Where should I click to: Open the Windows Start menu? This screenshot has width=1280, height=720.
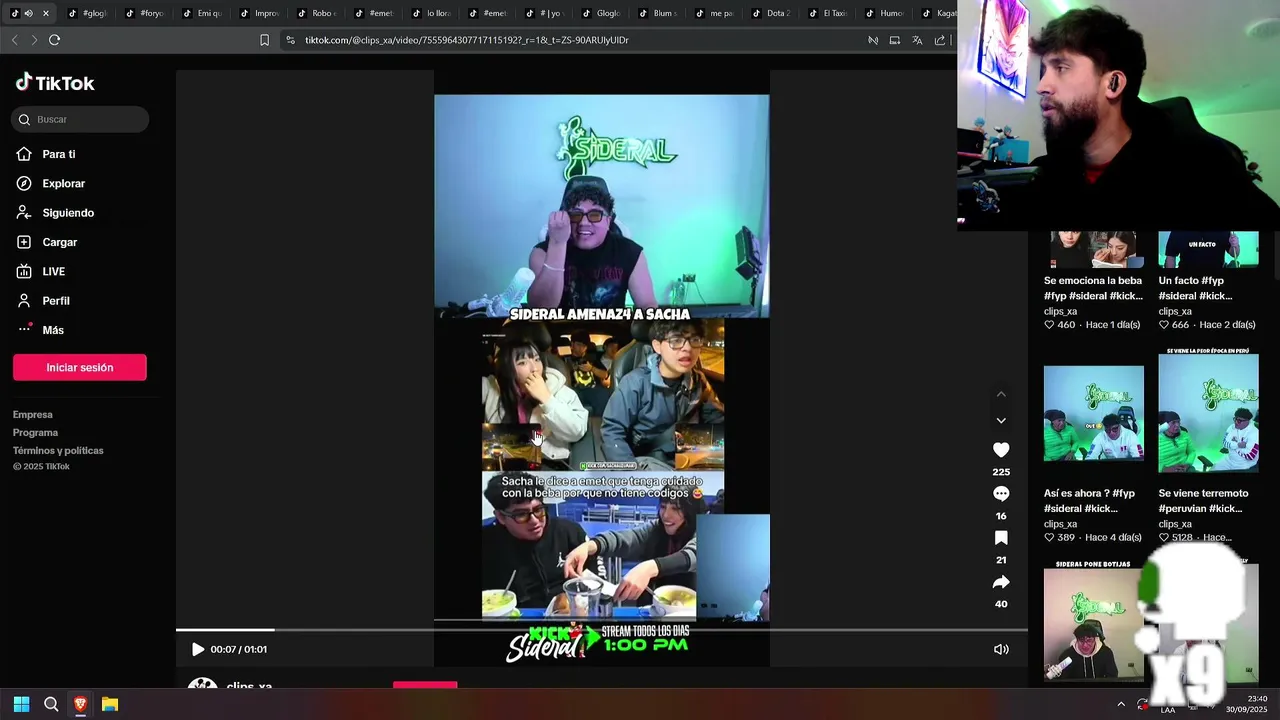tap(21, 704)
